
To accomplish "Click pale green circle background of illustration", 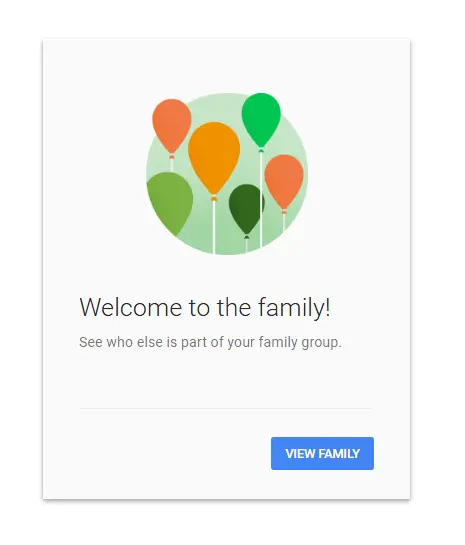I will pyautogui.click(x=227, y=174).
